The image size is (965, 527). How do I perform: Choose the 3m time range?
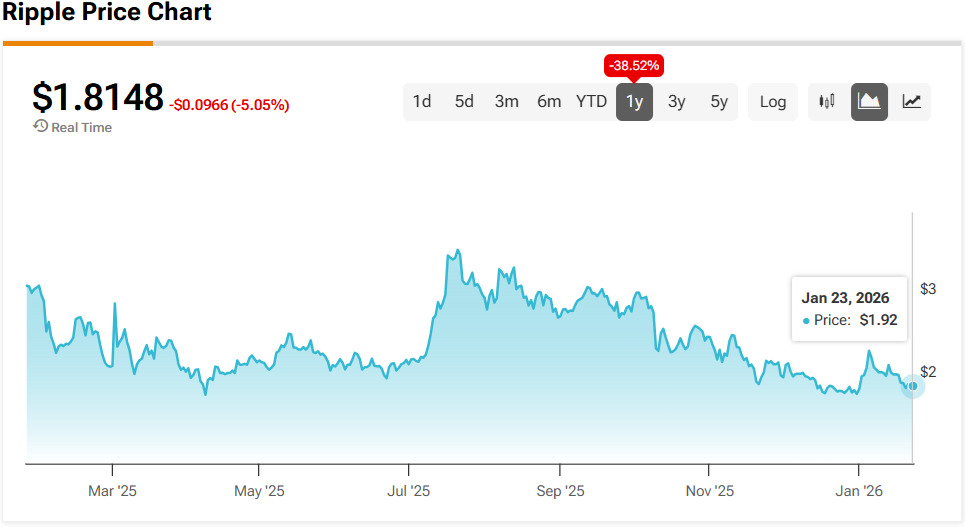pos(507,102)
